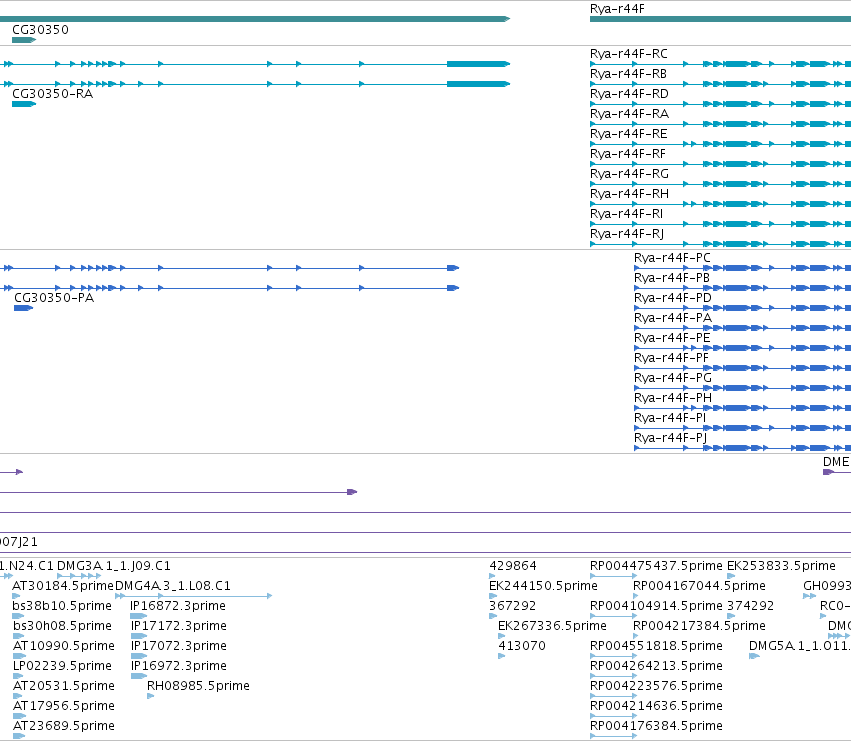This screenshot has width=851, height=741.
Task: Select protein Rya-r44F-PF
Action: (671, 358)
